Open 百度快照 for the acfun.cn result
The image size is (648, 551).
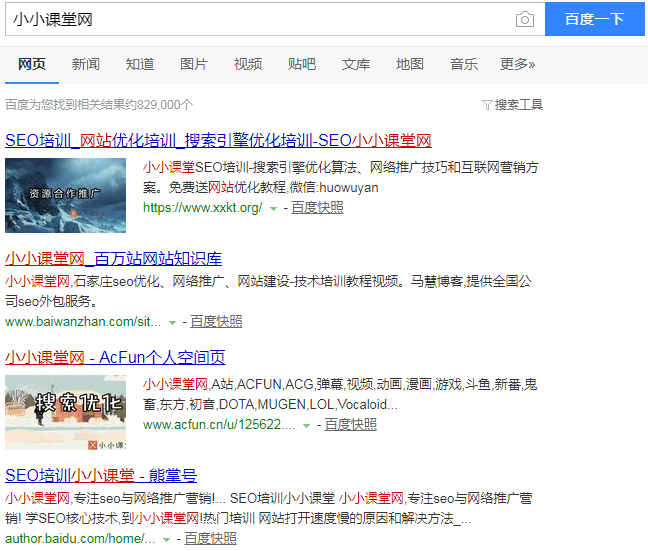350,425
